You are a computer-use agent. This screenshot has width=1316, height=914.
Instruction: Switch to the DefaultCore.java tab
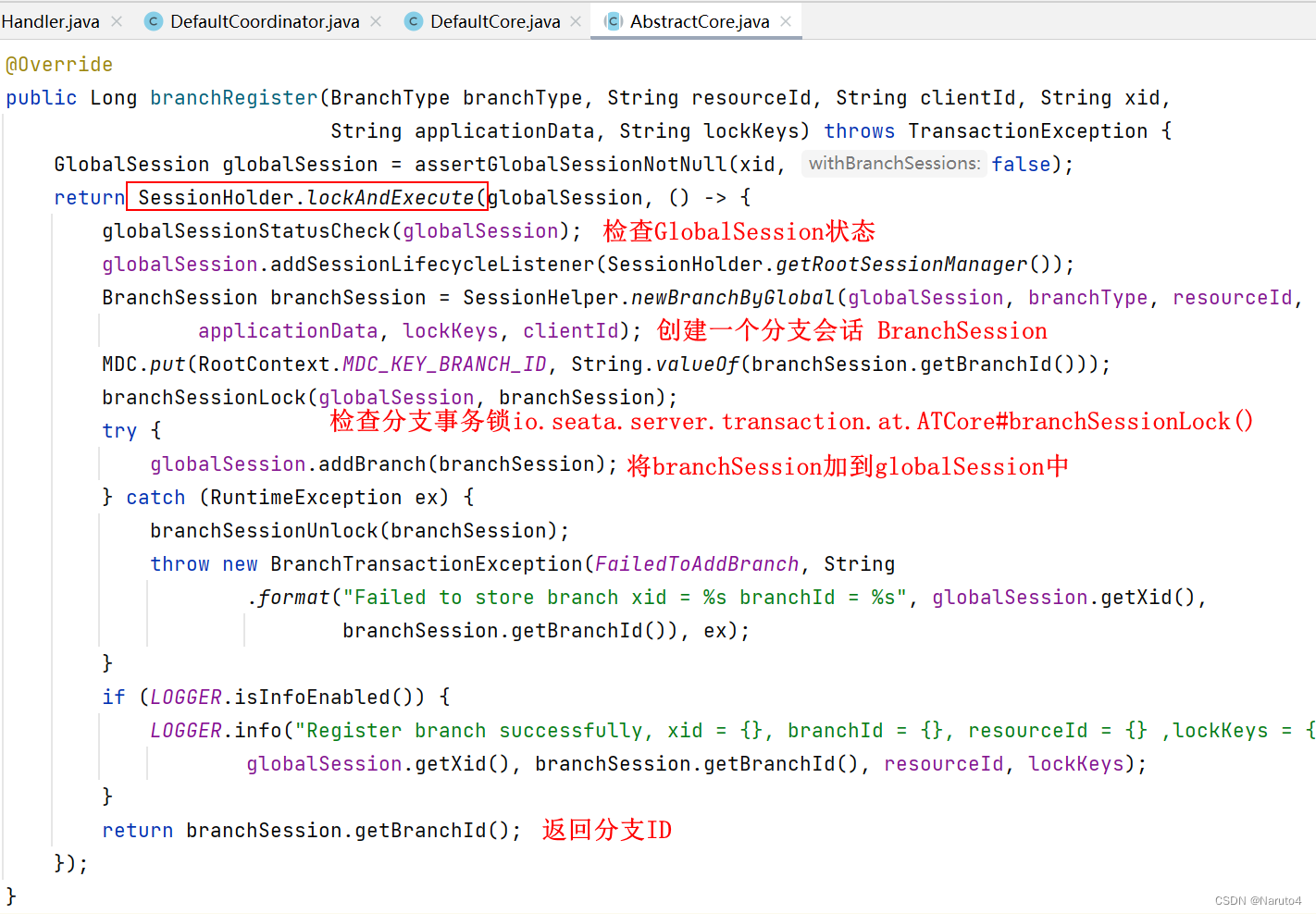click(494, 21)
